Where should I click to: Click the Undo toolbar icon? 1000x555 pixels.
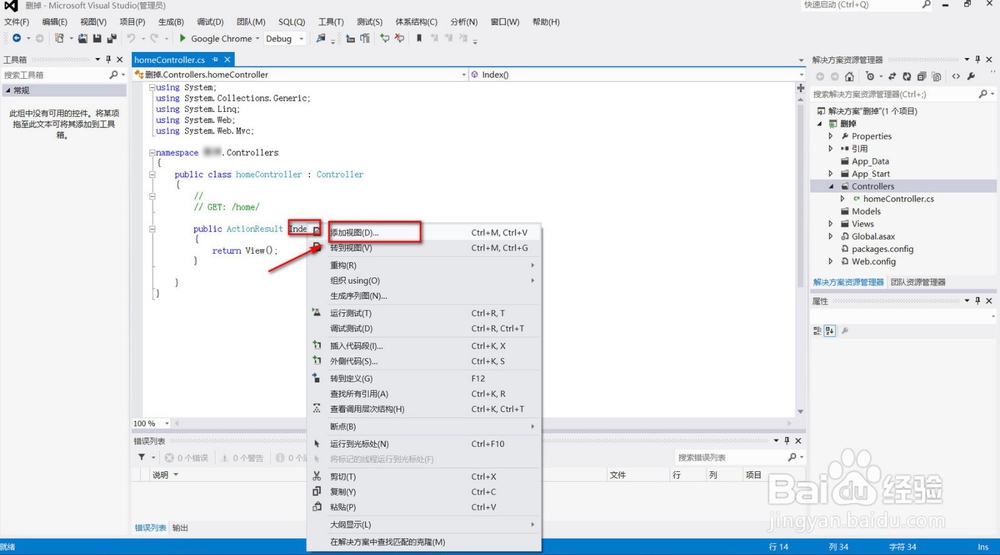pyautogui.click(x=131, y=38)
